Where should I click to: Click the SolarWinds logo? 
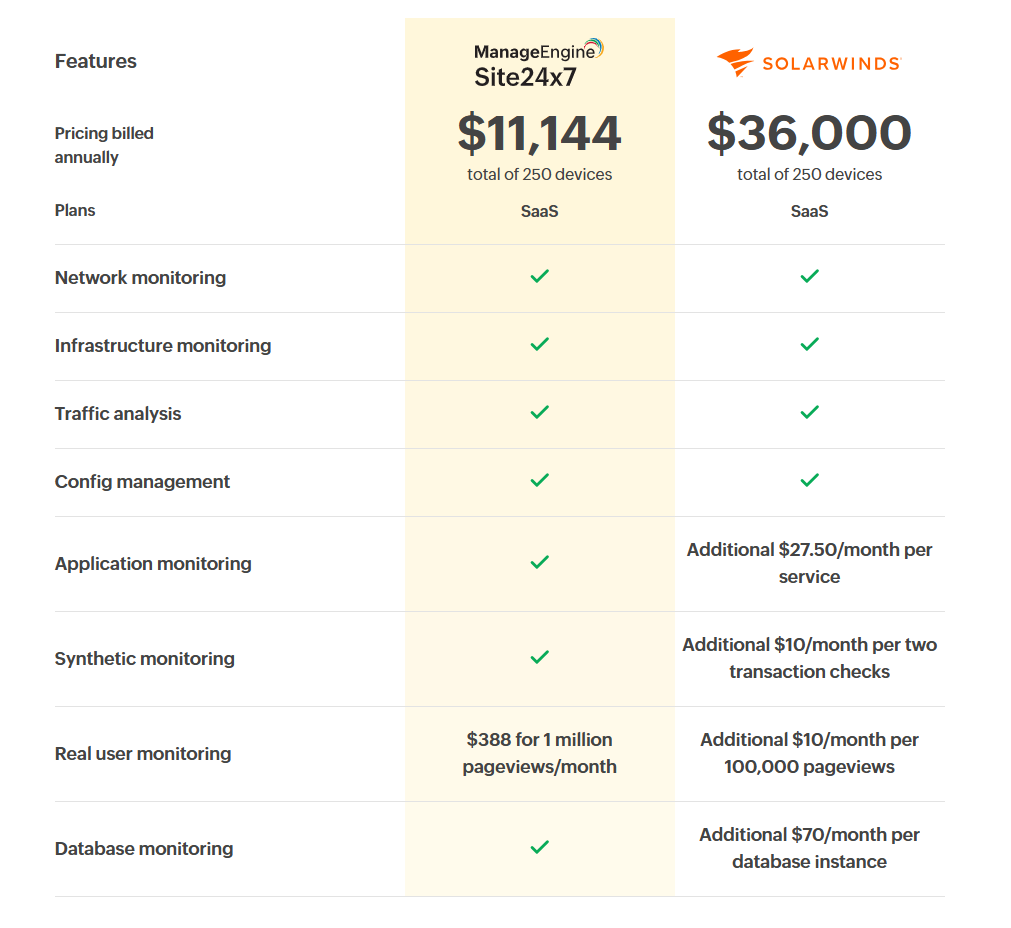pyautogui.click(x=809, y=63)
